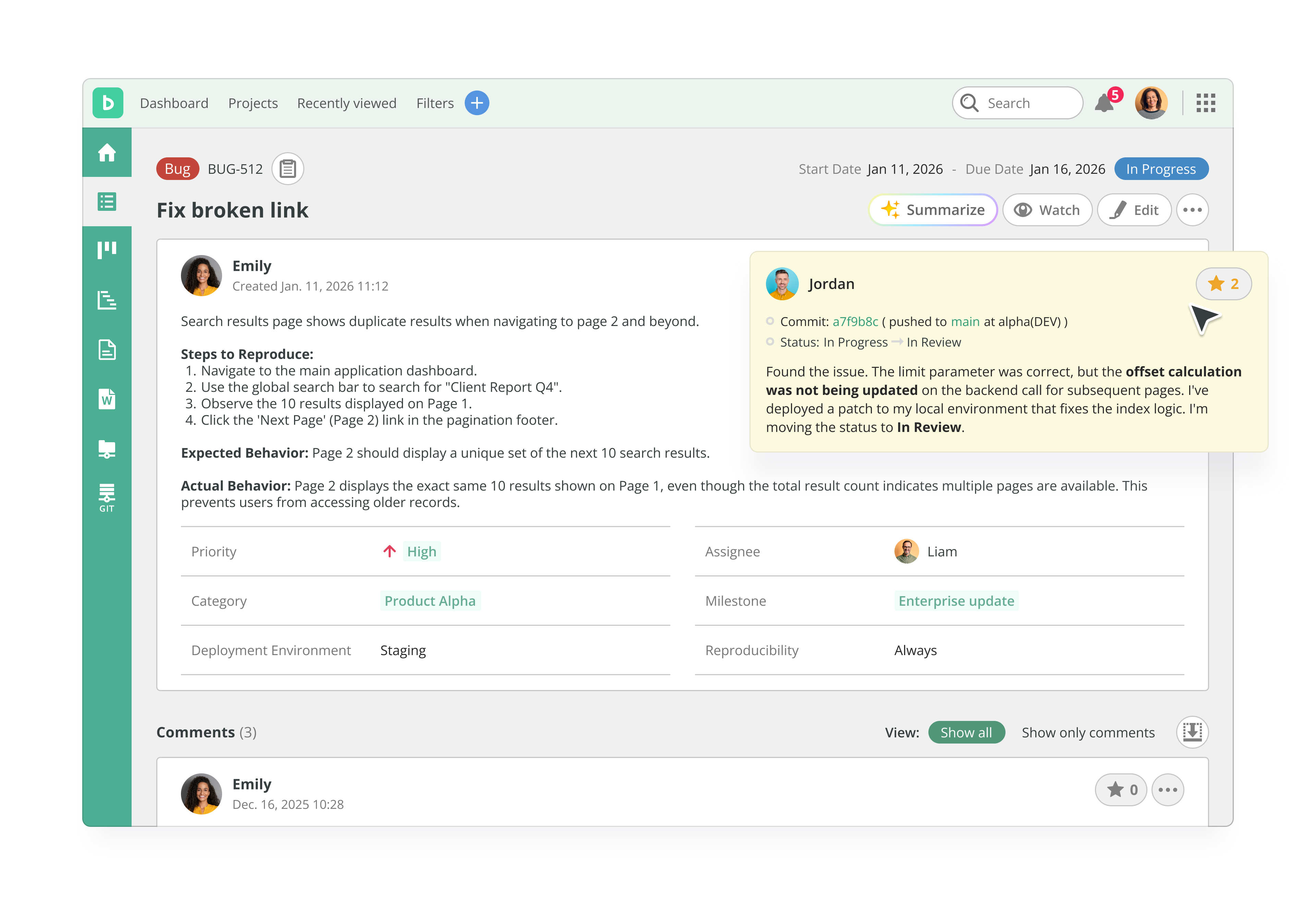This screenshot has height=905, width=1316.
Task: Open the Gantt chart sidebar icon
Action: 107,300
